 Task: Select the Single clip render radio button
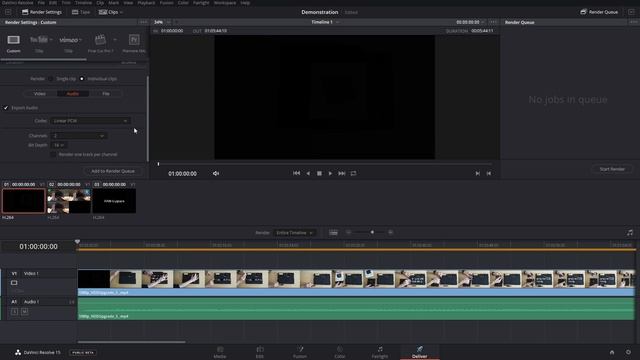click(51, 79)
